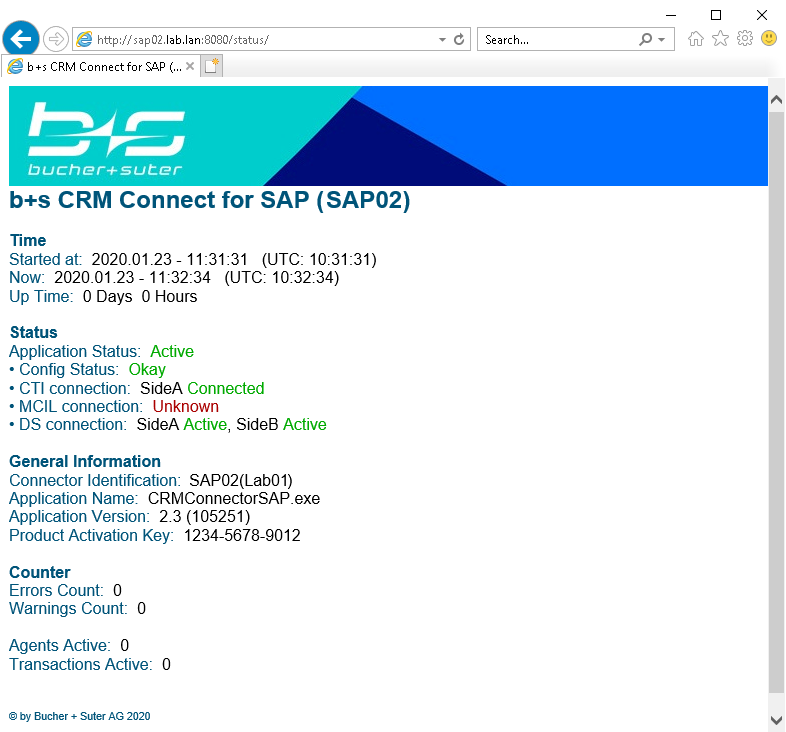This screenshot has width=786, height=732.
Task: Click the Application Version 2.3 (105251)
Action: (205, 517)
